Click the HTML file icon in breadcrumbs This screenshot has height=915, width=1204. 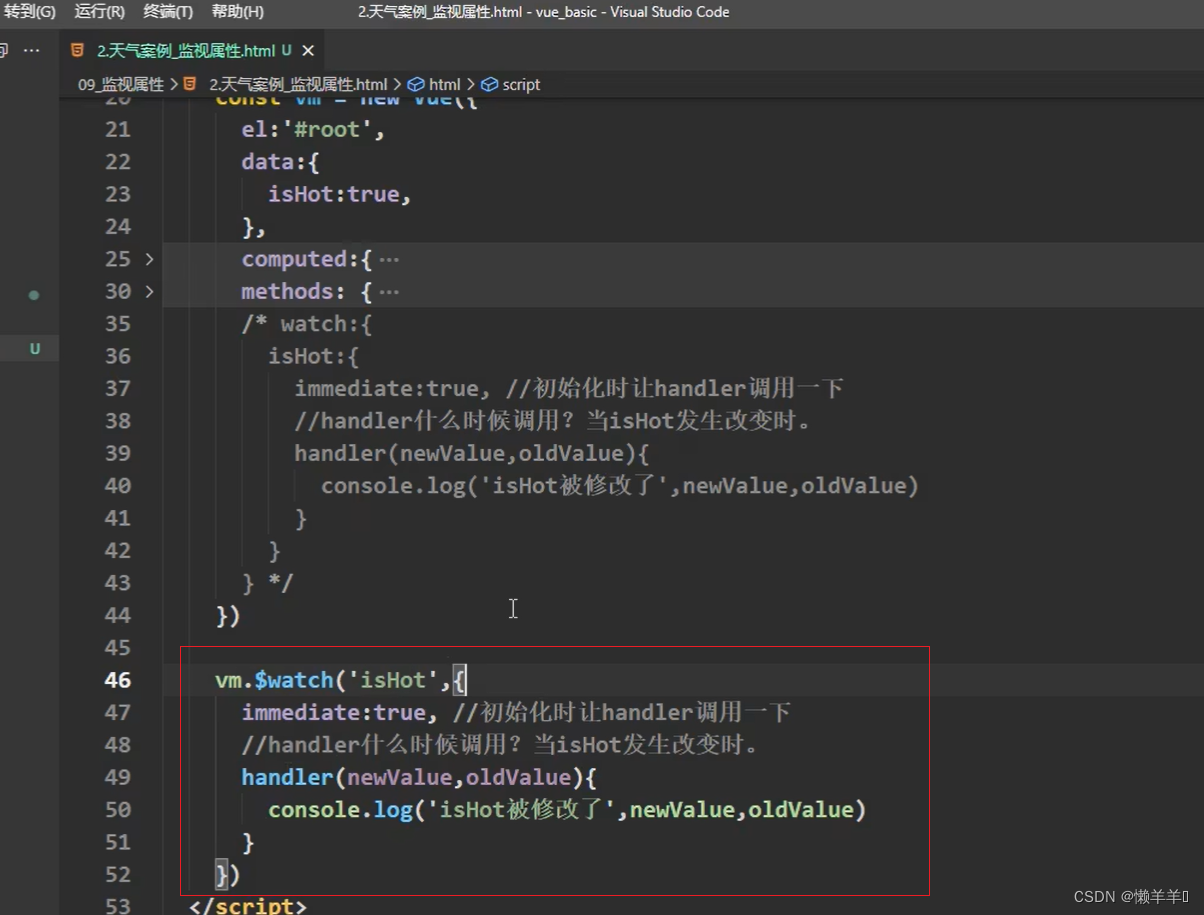click(x=190, y=85)
